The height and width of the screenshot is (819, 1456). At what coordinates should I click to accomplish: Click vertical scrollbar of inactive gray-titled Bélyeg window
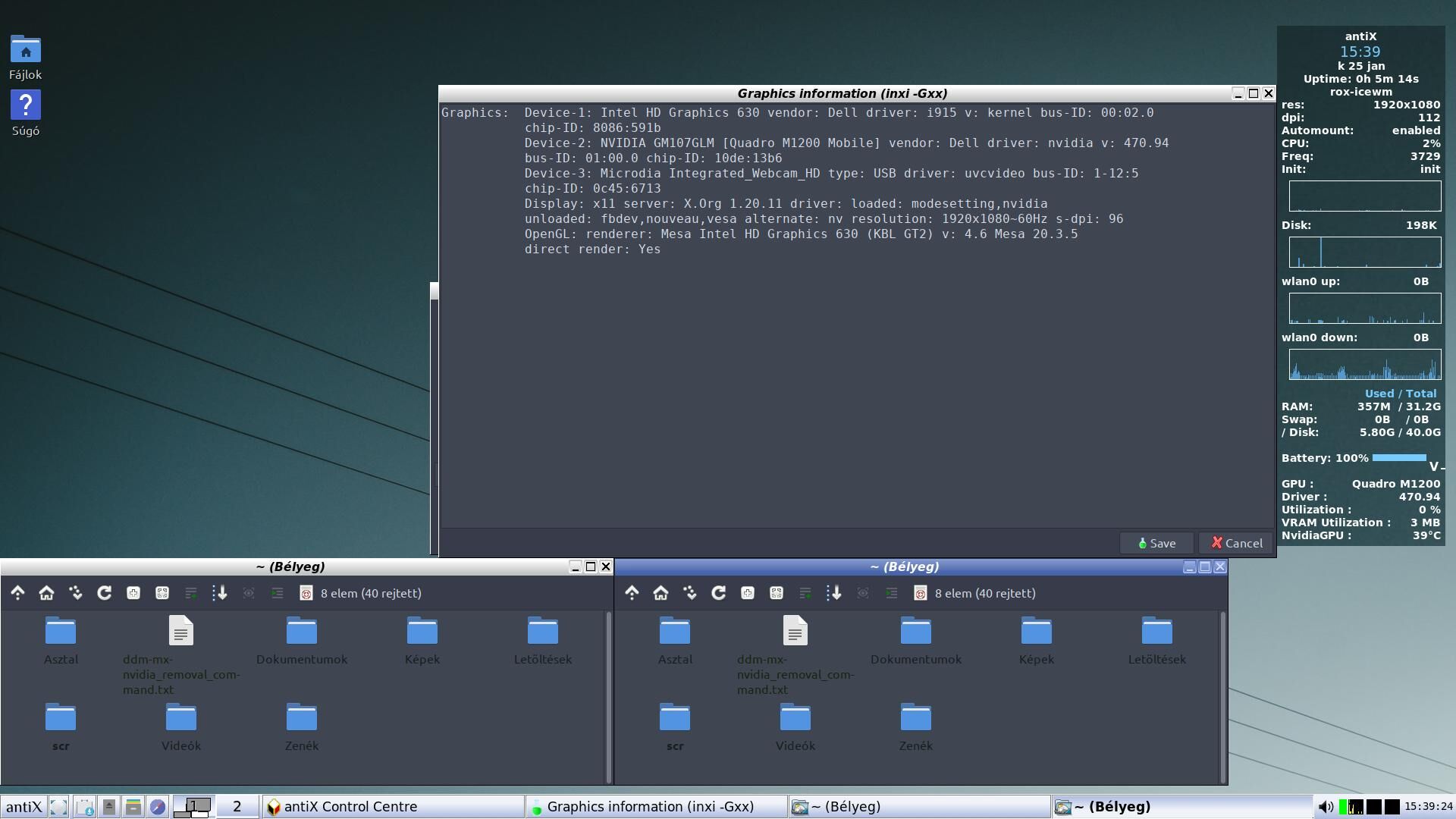pyautogui.click(x=608, y=697)
